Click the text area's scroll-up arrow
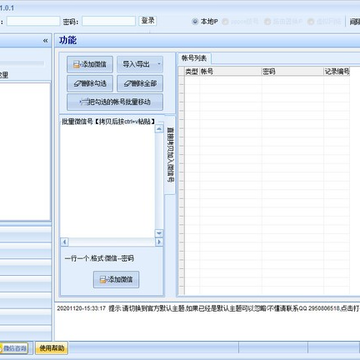This screenshot has width=360, height=360. [159, 129]
